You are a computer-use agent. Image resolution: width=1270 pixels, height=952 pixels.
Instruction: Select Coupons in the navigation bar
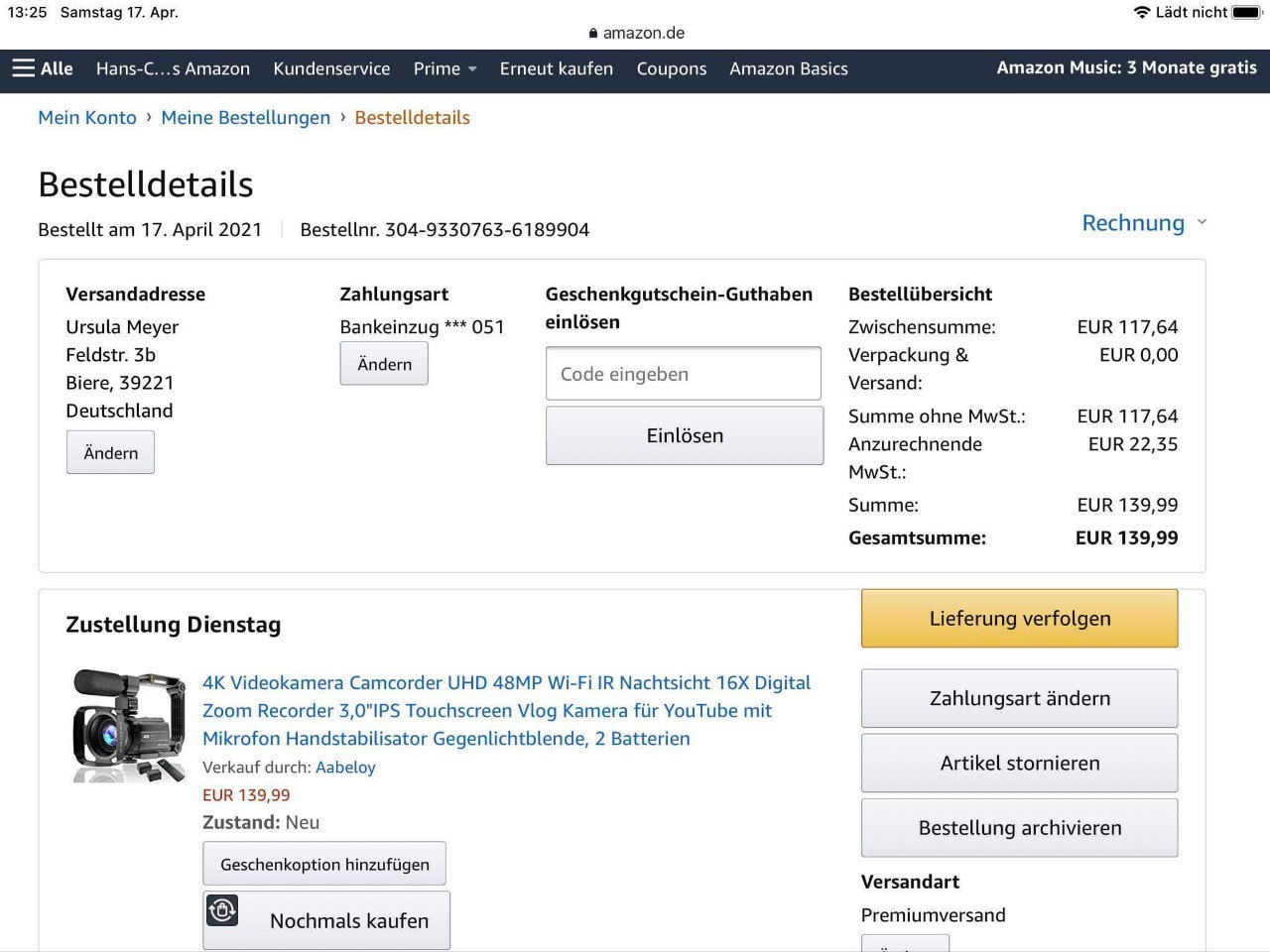coord(671,68)
